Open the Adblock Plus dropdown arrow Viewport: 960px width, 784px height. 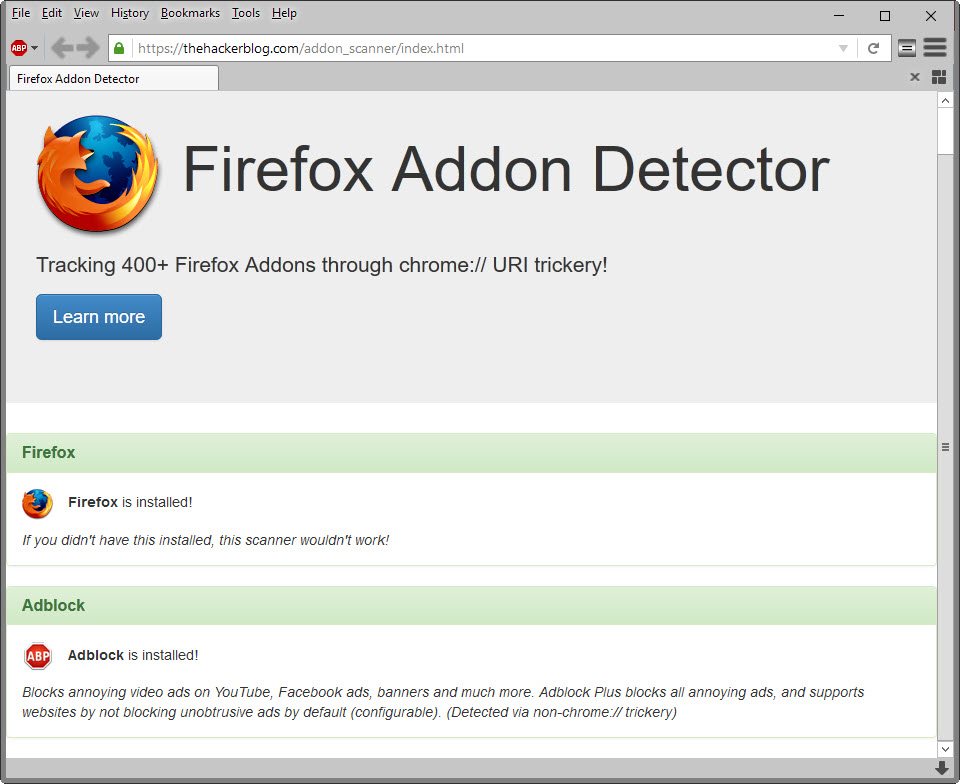[34, 48]
